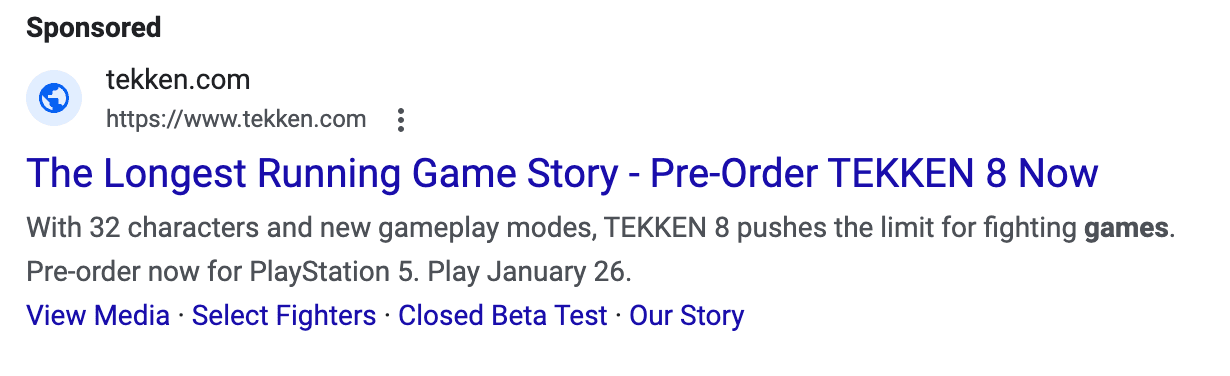Click "Pre-Order TEKKEN 8 Now" in headline
This screenshot has width=1230, height=376.
(x=874, y=175)
